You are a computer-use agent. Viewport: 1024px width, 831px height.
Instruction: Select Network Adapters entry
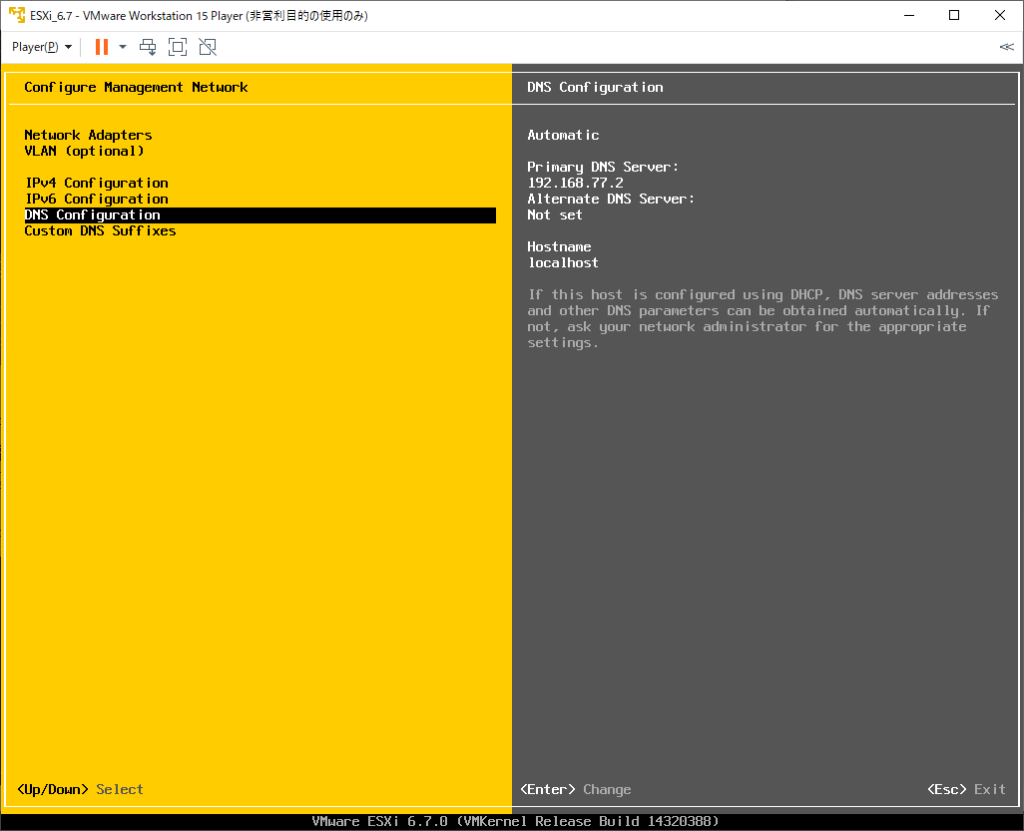[x=88, y=135]
